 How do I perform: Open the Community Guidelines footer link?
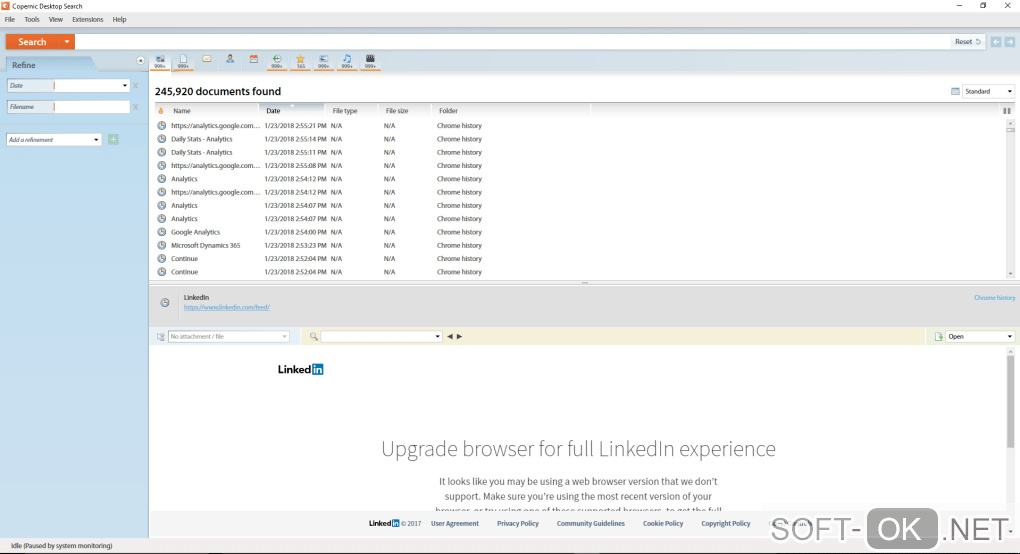pyautogui.click(x=591, y=523)
